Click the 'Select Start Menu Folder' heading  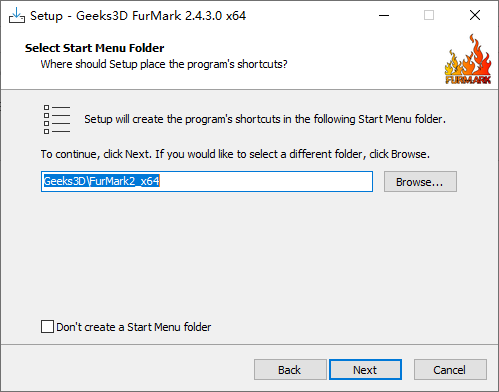tap(95, 48)
